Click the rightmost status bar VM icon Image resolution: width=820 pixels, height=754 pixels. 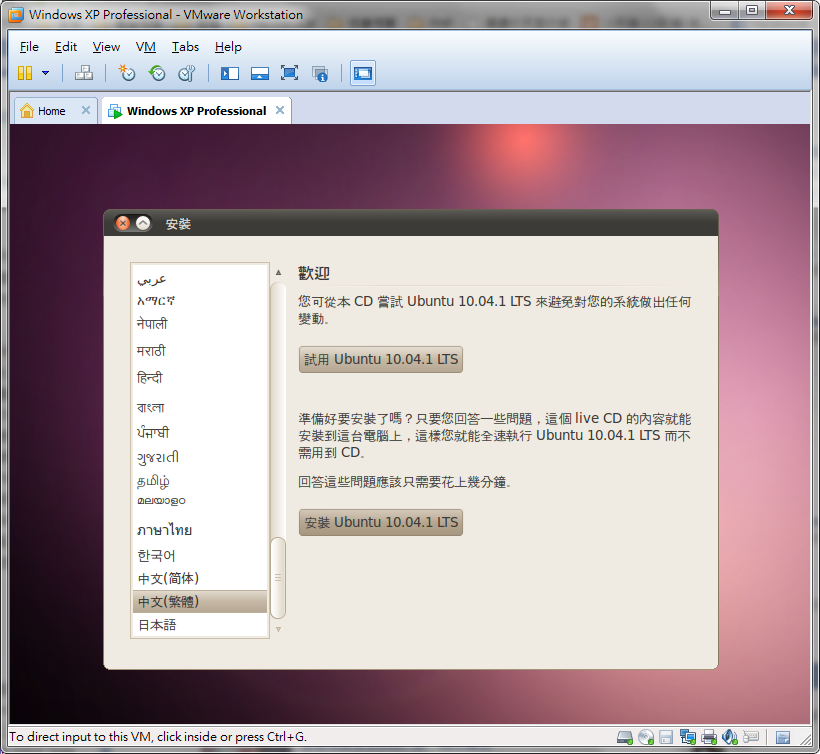(x=783, y=737)
